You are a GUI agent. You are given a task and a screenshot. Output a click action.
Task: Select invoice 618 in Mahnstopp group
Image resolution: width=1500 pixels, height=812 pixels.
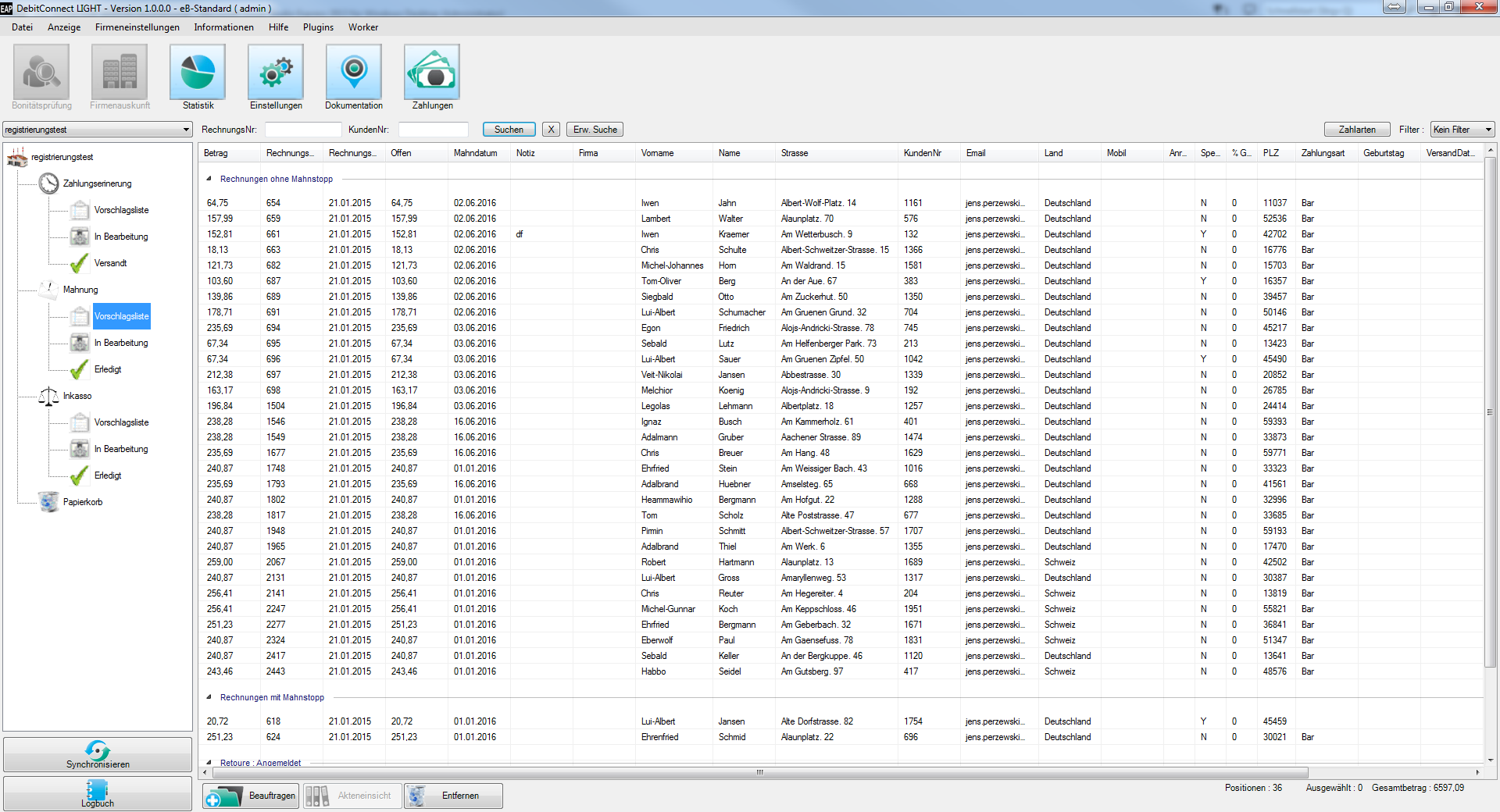[841, 721]
